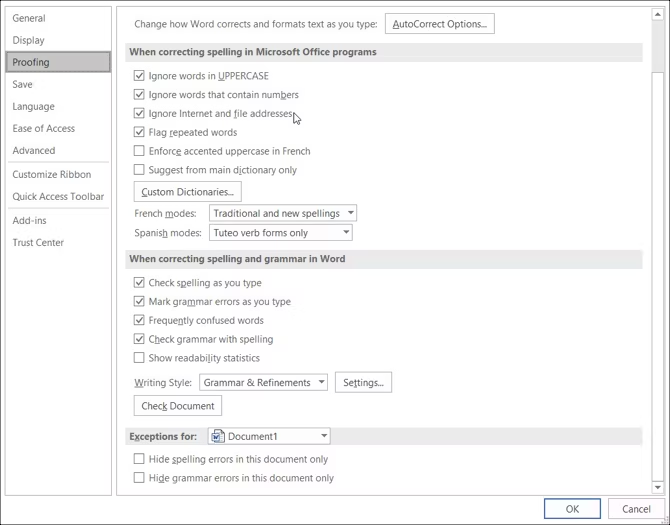
Task: Expand the French modes dropdown
Action: tap(283, 213)
